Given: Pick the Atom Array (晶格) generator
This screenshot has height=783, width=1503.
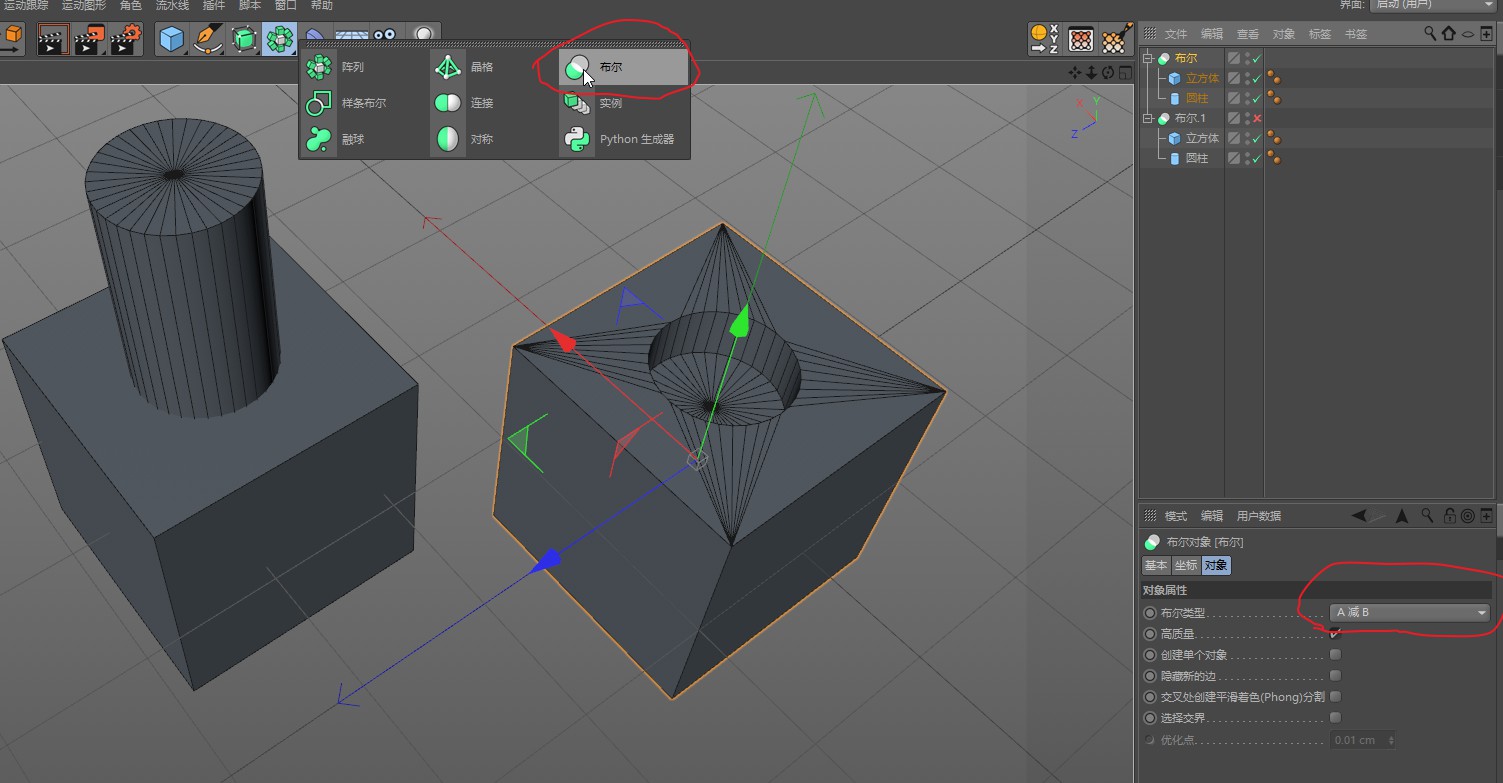Looking at the screenshot, I should click(494, 67).
